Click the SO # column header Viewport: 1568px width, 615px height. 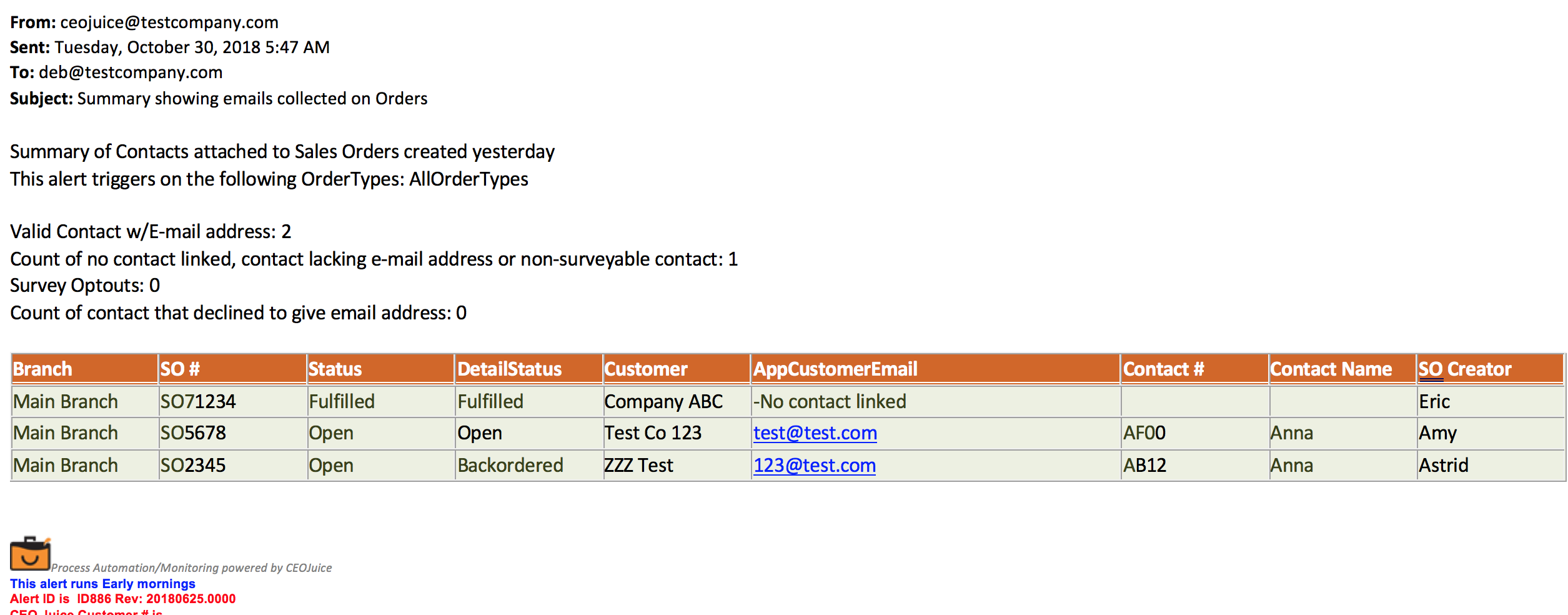[x=232, y=369]
